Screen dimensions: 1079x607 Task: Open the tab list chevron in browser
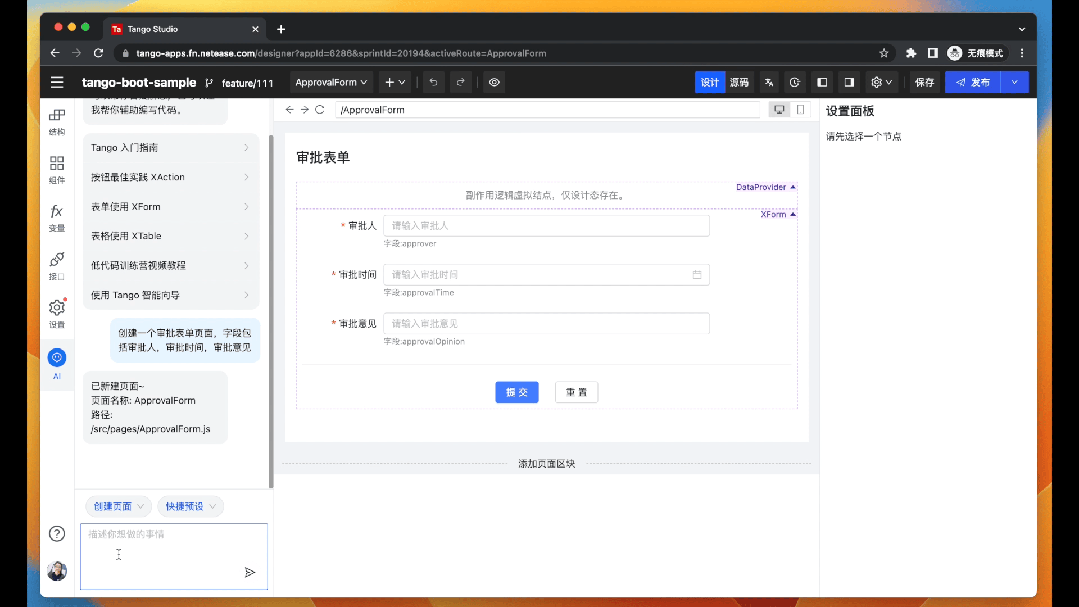(x=1022, y=30)
